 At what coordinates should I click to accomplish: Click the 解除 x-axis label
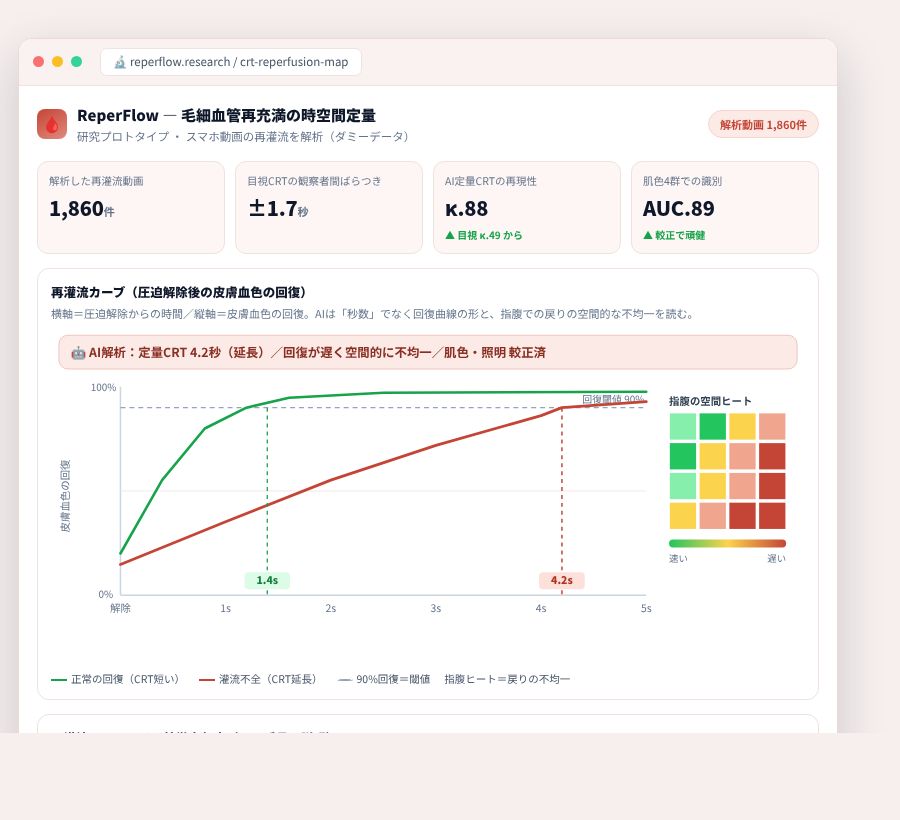[120, 608]
